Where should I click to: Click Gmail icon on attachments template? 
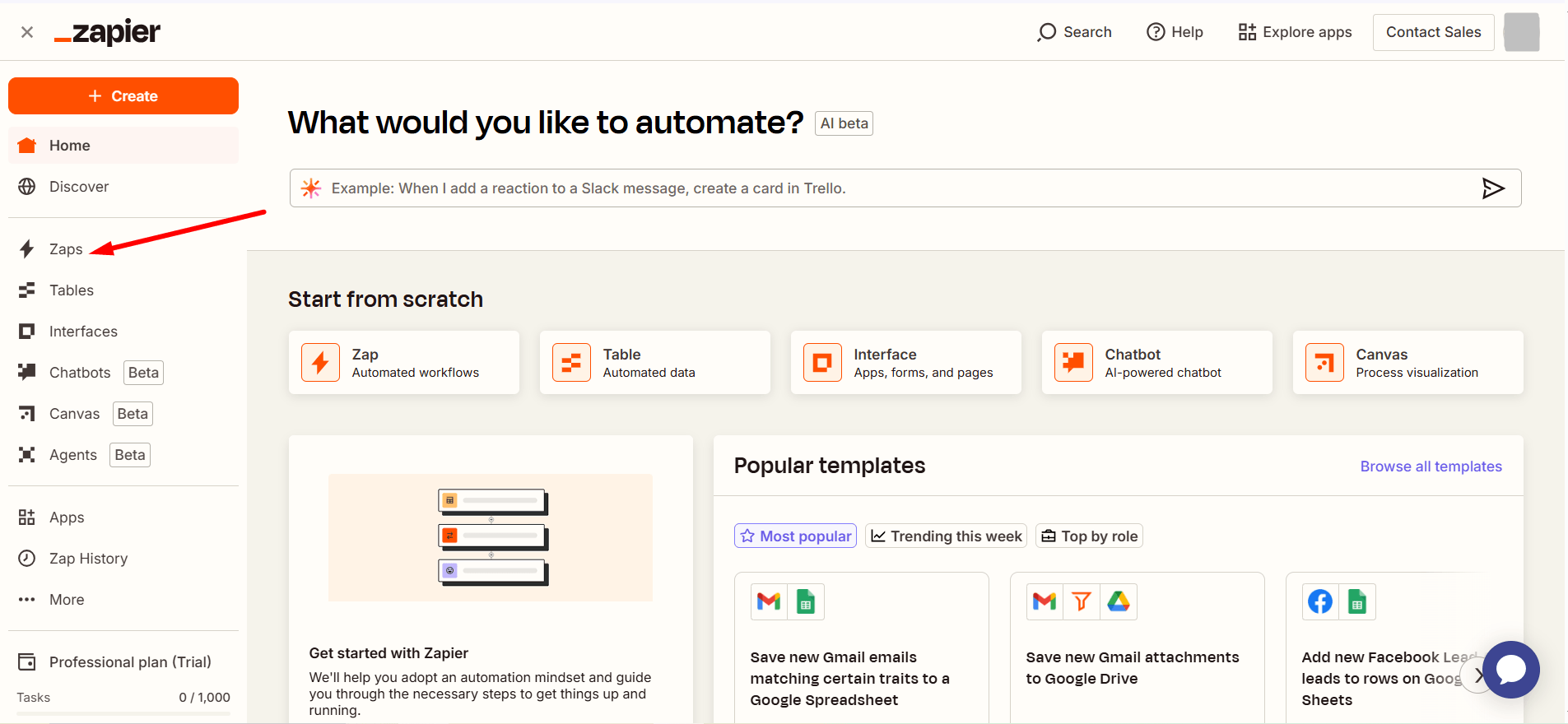pos(1045,602)
